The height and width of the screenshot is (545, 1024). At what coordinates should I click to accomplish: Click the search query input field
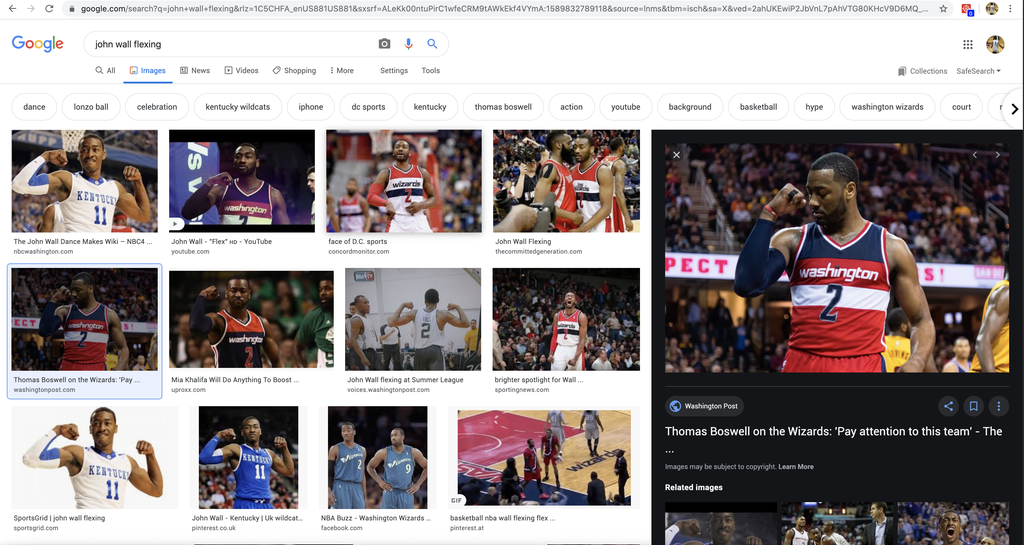[232, 44]
